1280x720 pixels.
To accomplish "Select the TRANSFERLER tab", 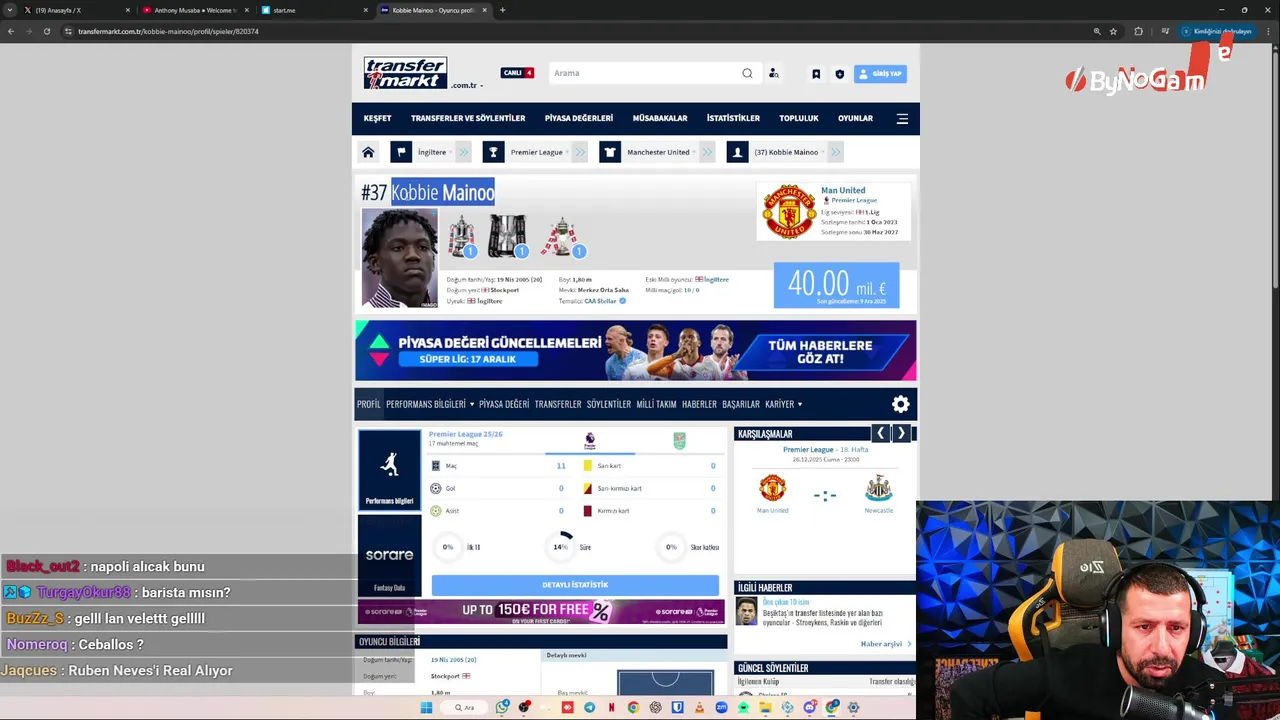I will click(558, 404).
